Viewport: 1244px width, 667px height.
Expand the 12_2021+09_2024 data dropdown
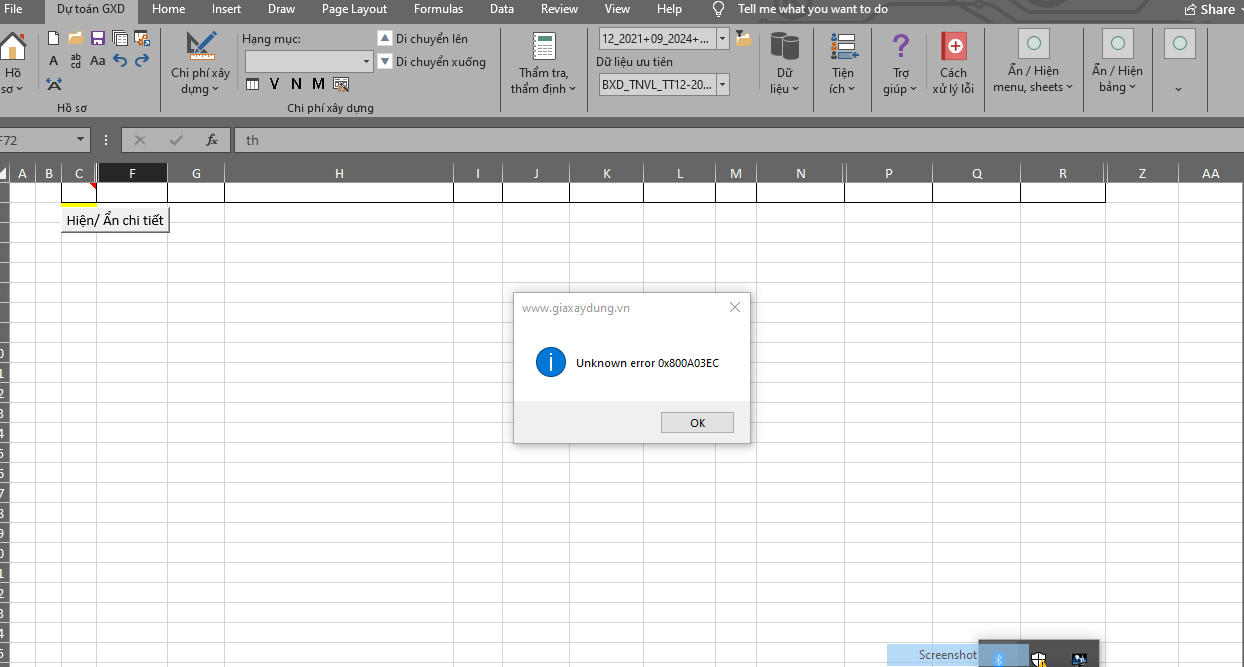722,39
